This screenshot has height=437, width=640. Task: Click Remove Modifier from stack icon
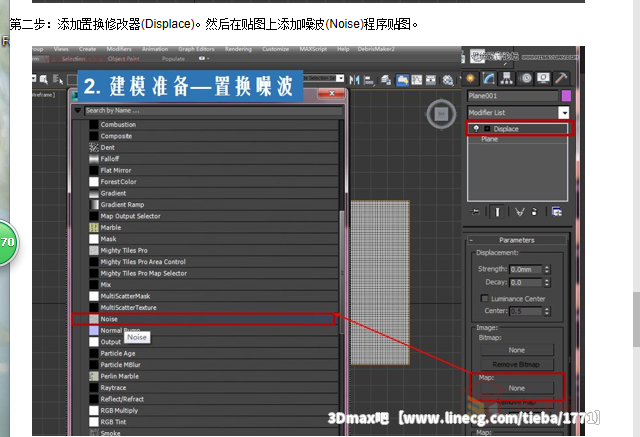[534, 212]
